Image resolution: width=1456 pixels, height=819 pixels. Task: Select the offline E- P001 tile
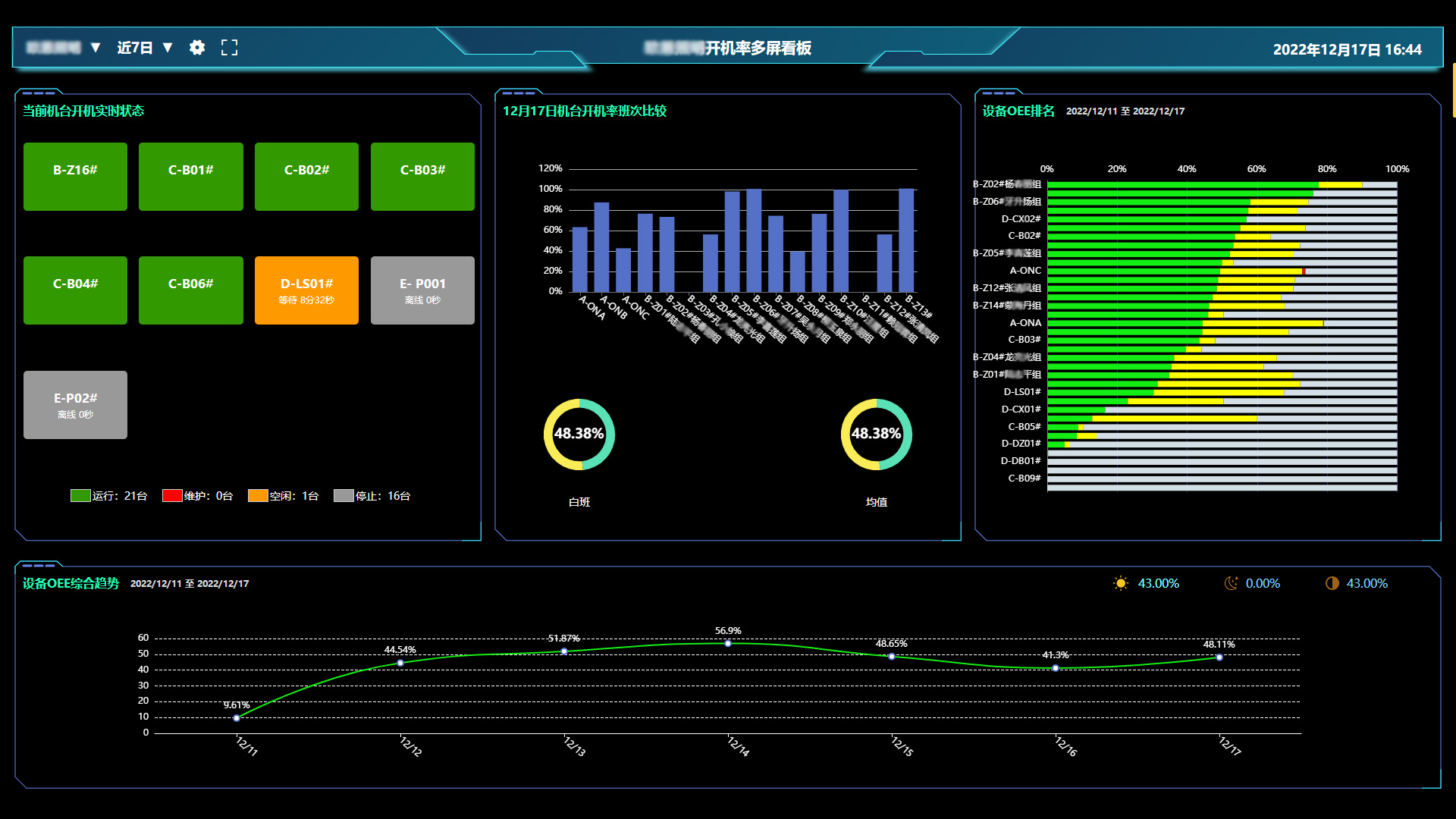click(422, 290)
